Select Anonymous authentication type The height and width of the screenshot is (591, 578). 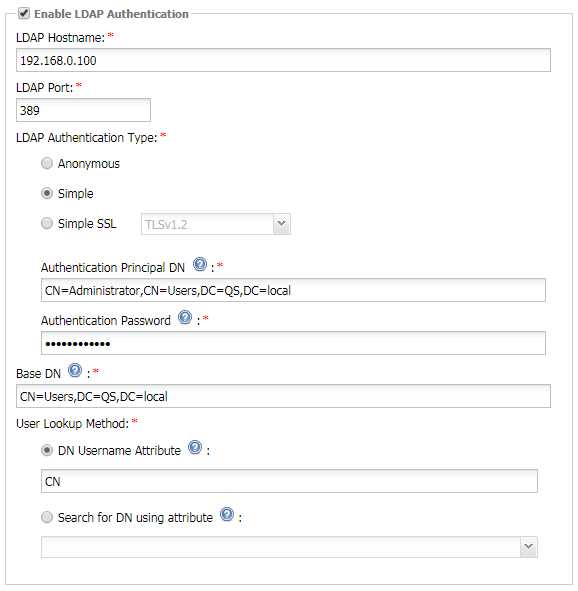pyautogui.click(x=47, y=163)
